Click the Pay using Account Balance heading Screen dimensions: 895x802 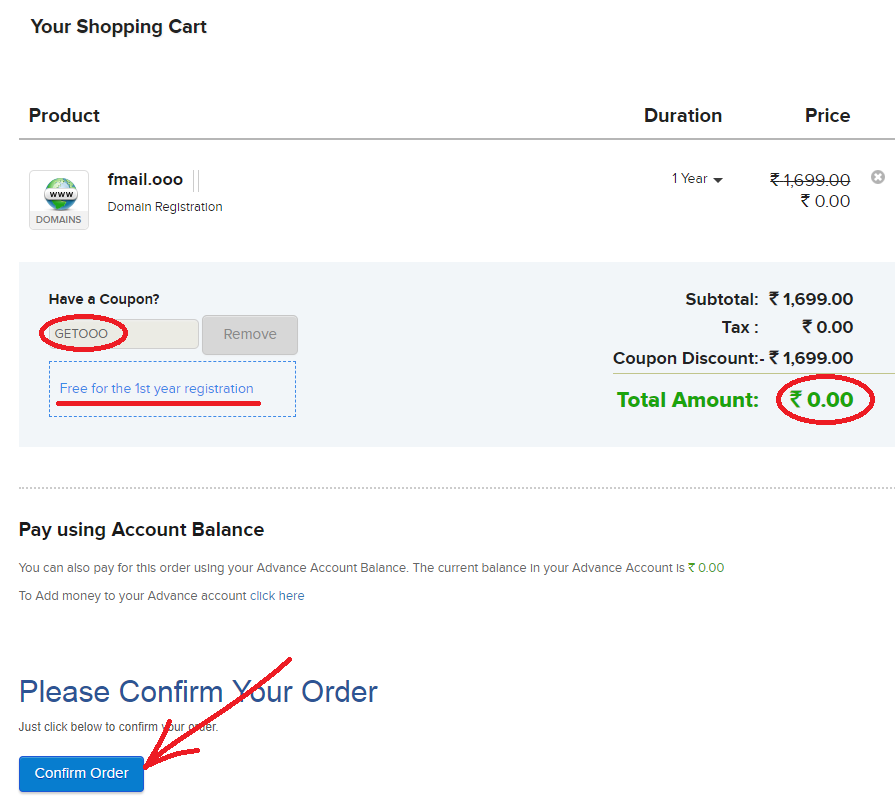click(x=141, y=530)
